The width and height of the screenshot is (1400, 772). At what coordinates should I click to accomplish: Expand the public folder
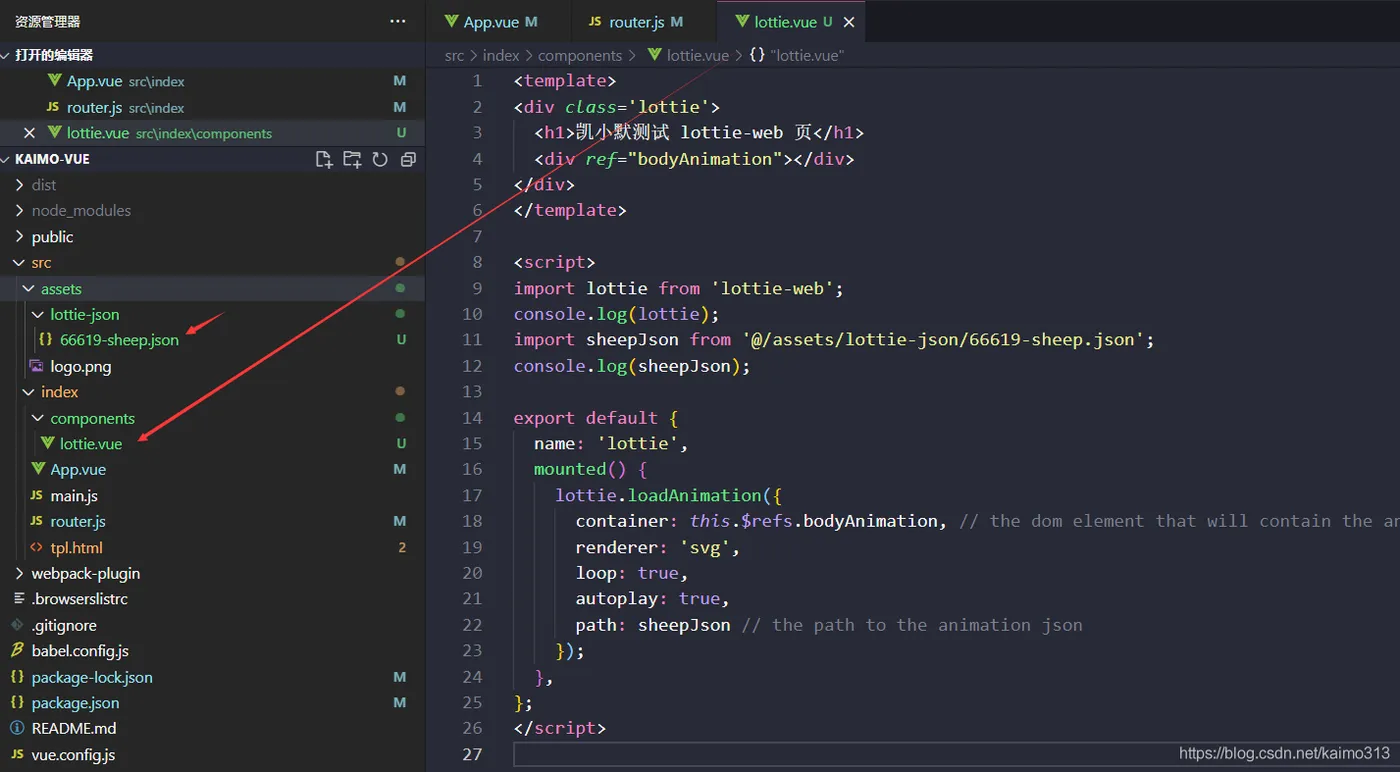click(x=52, y=237)
